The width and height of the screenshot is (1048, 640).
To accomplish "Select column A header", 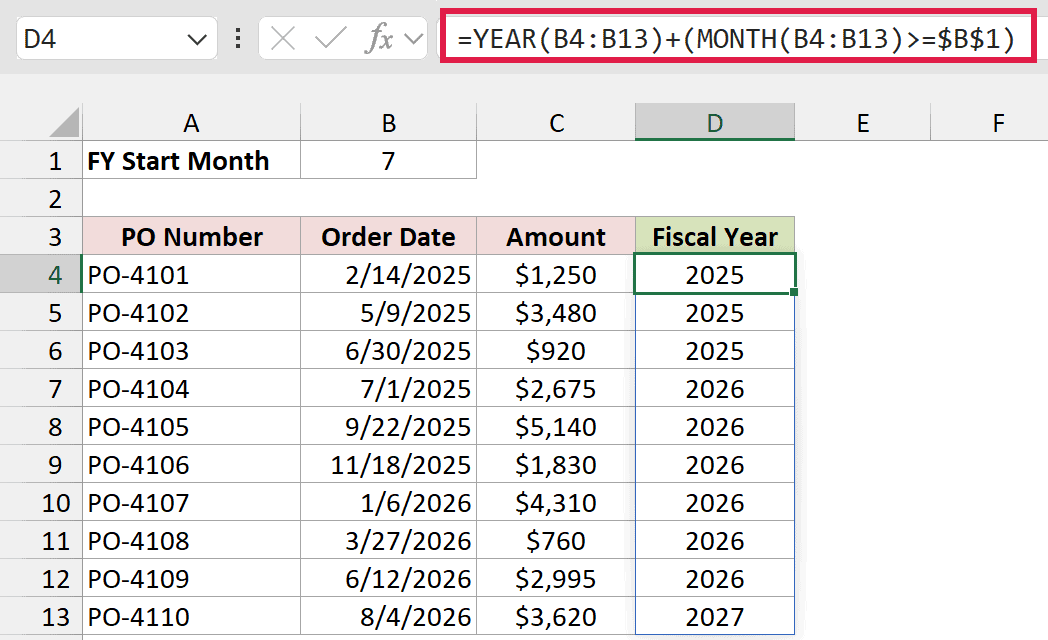I will (191, 122).
